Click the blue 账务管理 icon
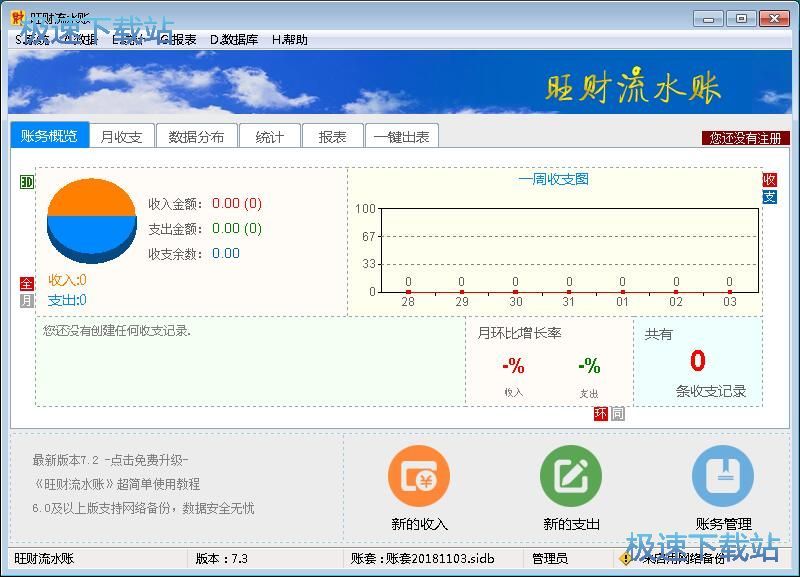 pos(723,476)
